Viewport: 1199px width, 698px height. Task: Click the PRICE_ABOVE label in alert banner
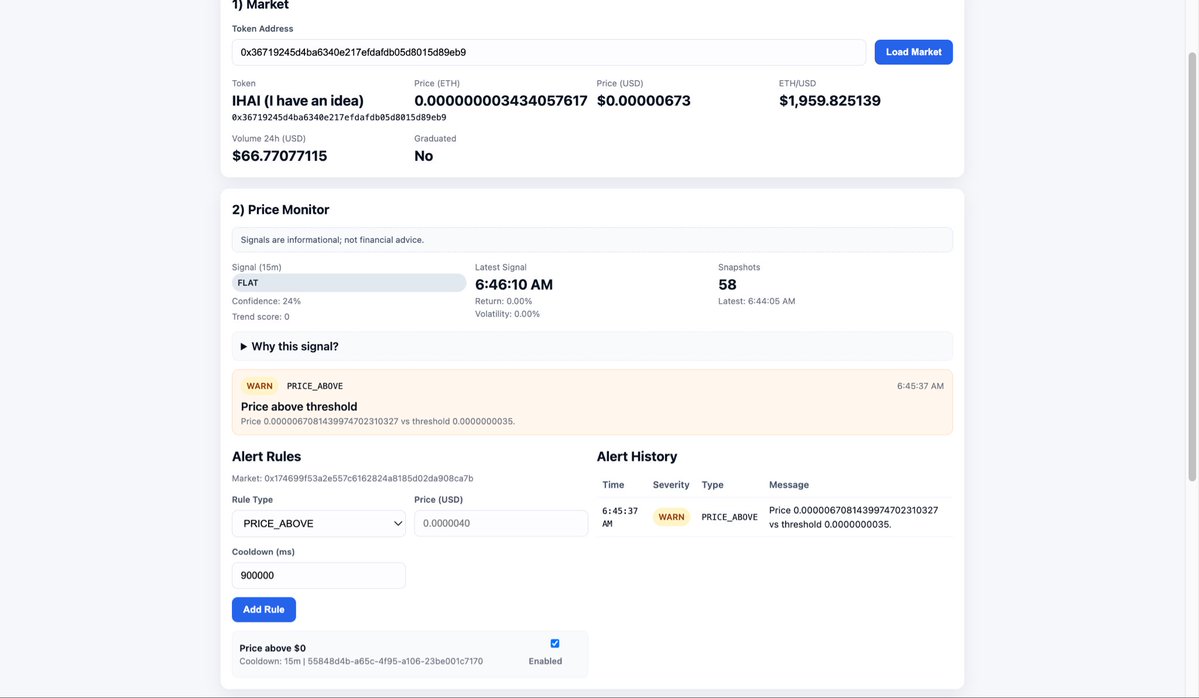(x=314, y=386)
